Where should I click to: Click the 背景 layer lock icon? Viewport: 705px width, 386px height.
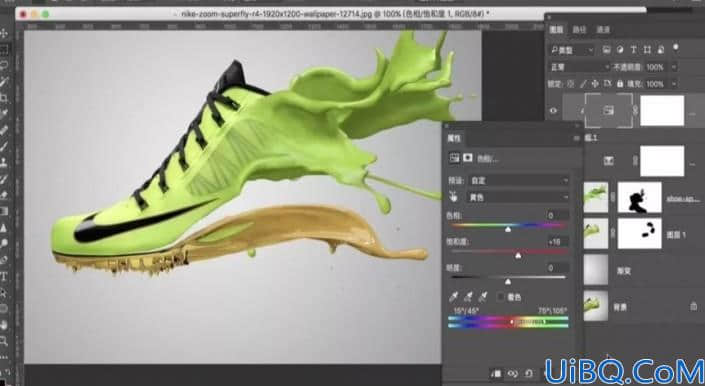pyautogui.click(x=694, y=306)
